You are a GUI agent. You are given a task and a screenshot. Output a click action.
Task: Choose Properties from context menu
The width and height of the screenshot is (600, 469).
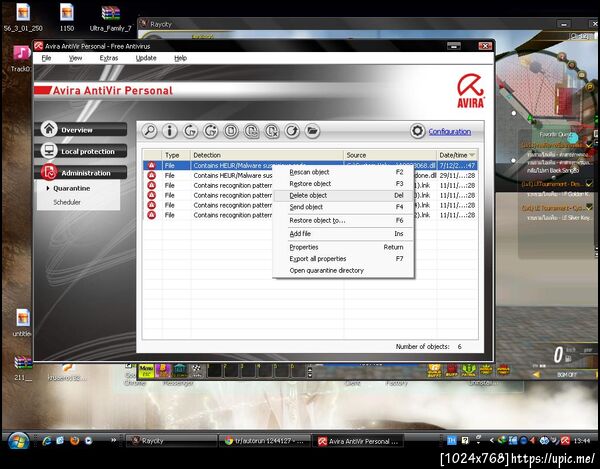[x=344, y=247]
